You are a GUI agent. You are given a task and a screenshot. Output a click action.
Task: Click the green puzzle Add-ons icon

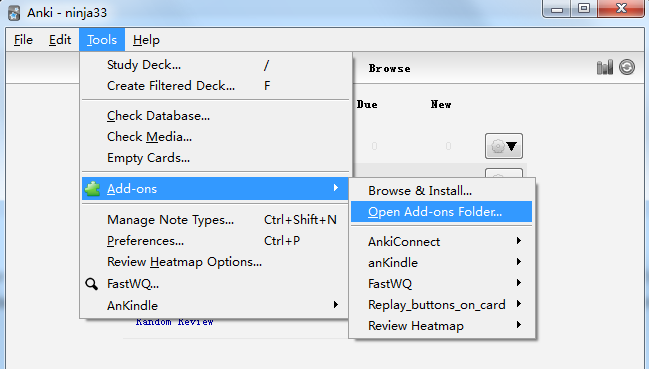pos(92,189)
